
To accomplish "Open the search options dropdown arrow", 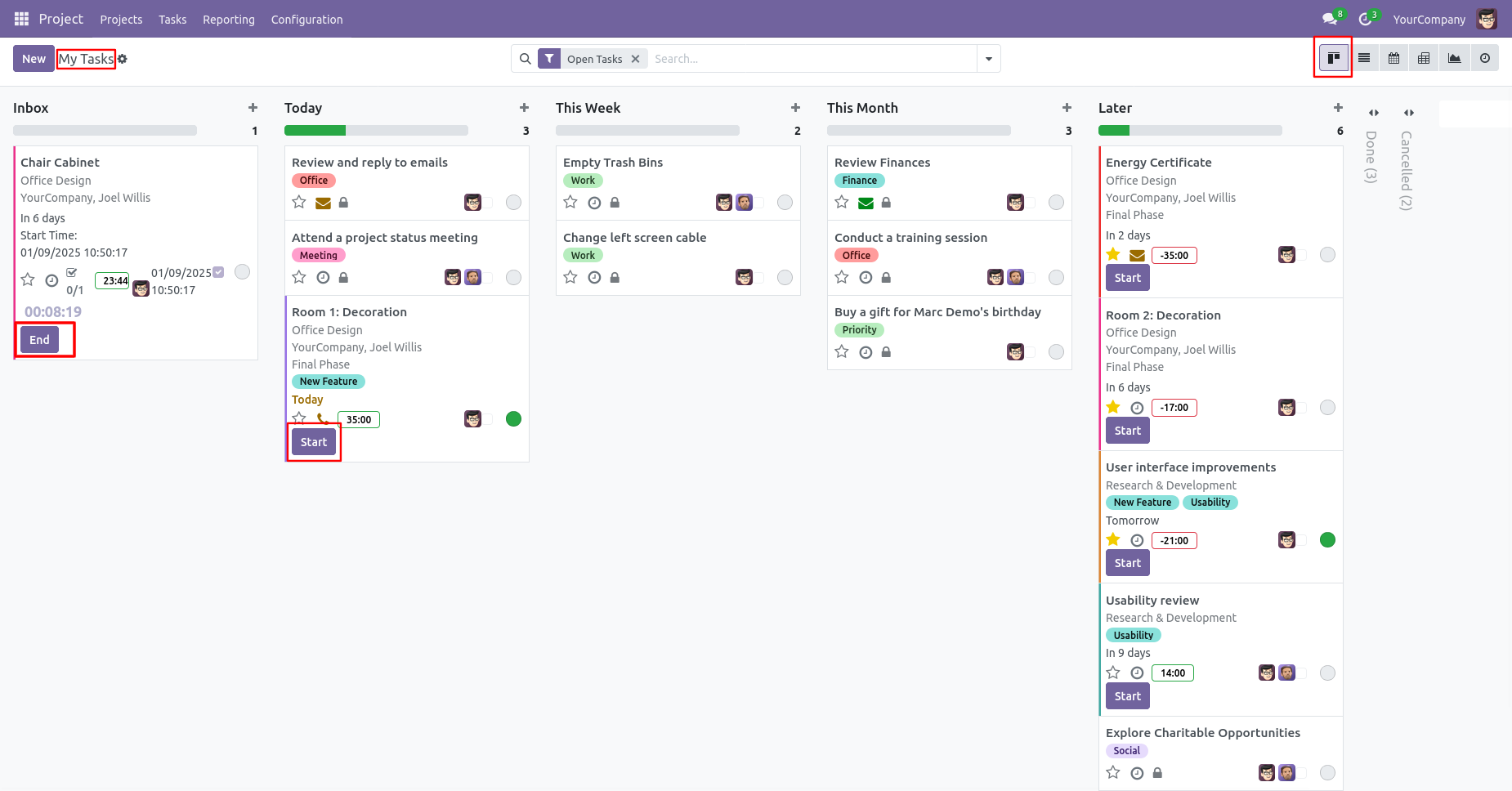I will [x=989, y=59].
